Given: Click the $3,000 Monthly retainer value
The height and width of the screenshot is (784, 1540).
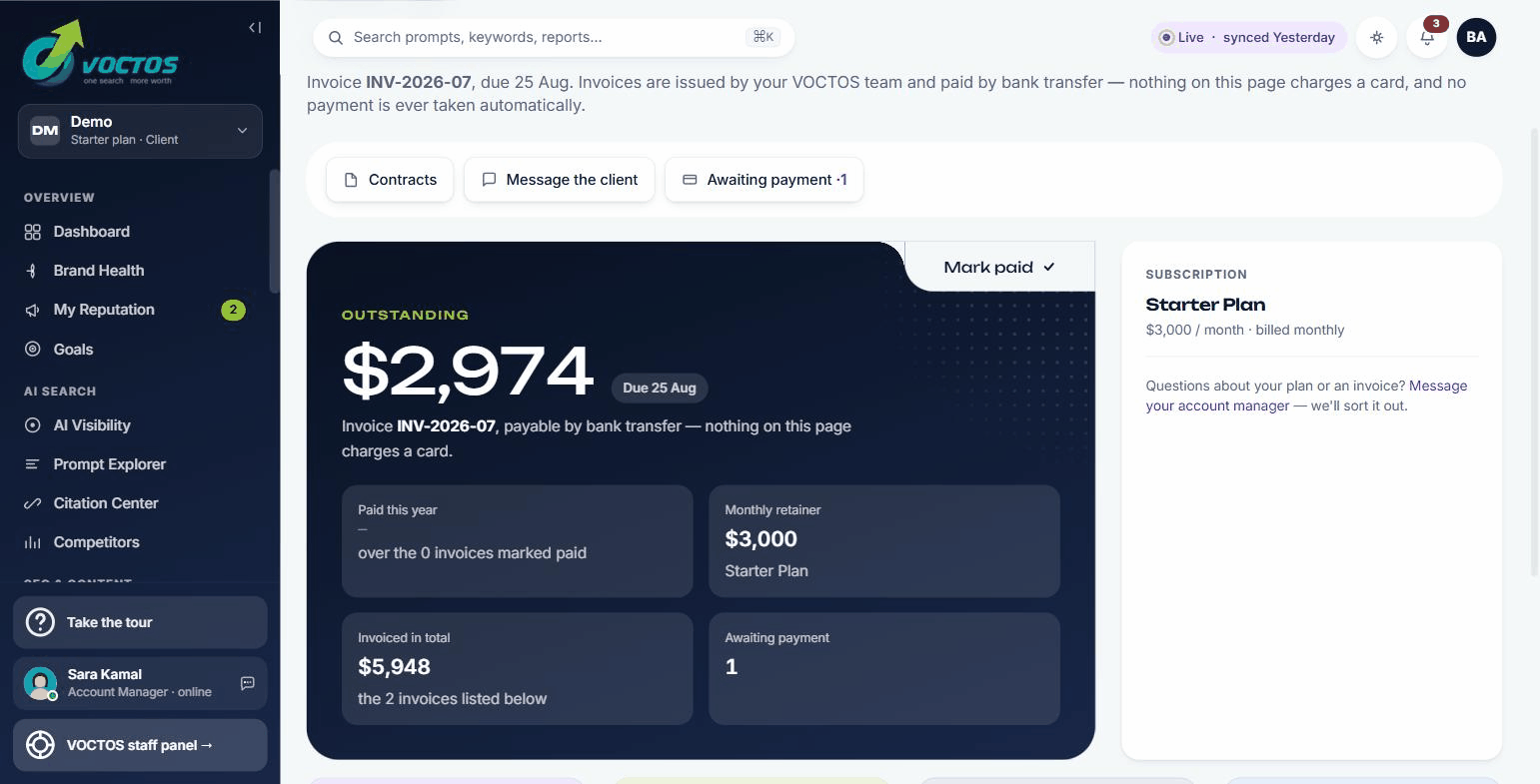Looking at the screenshot, I should click(762, 539).
